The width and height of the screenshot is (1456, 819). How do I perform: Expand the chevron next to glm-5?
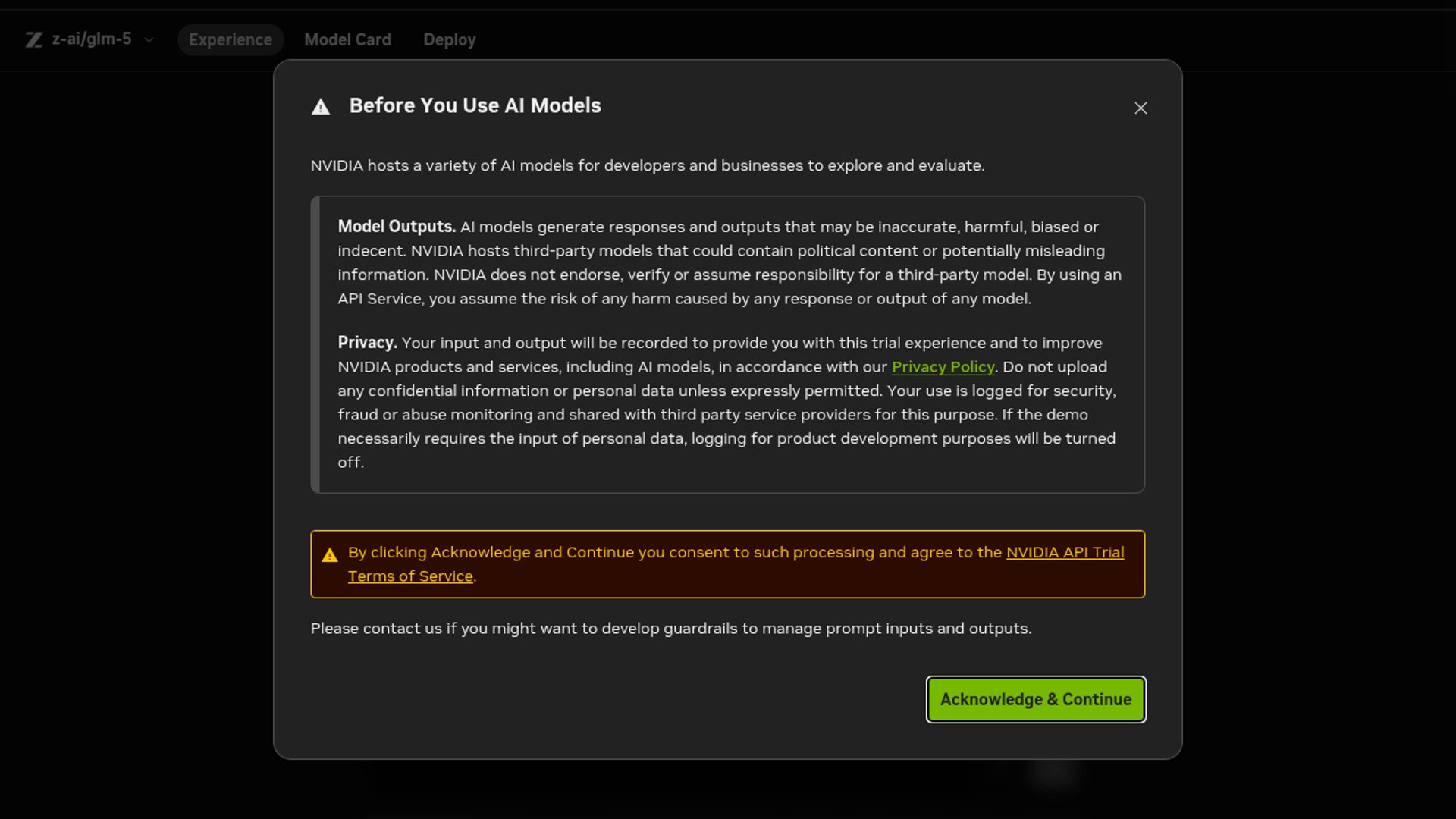(149, 40)
